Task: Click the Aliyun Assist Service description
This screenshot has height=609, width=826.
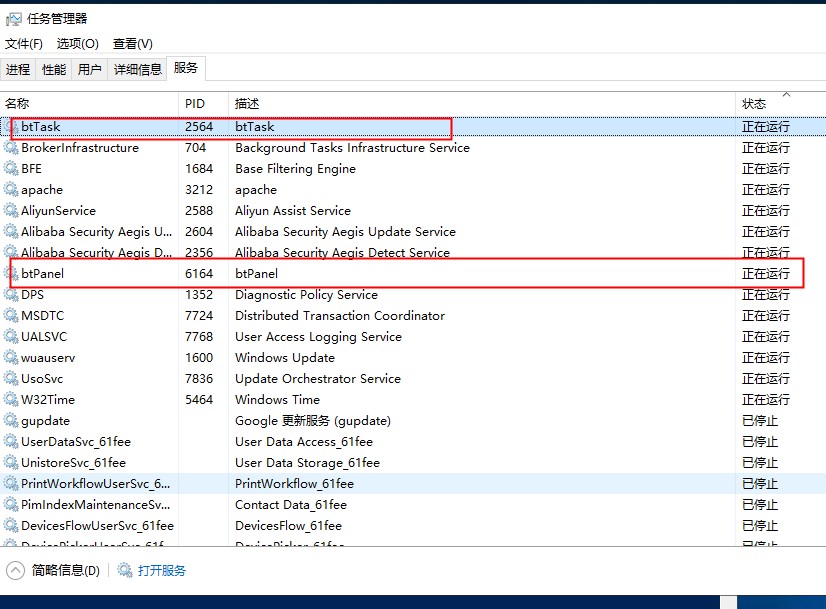Action: coord(293,211)
